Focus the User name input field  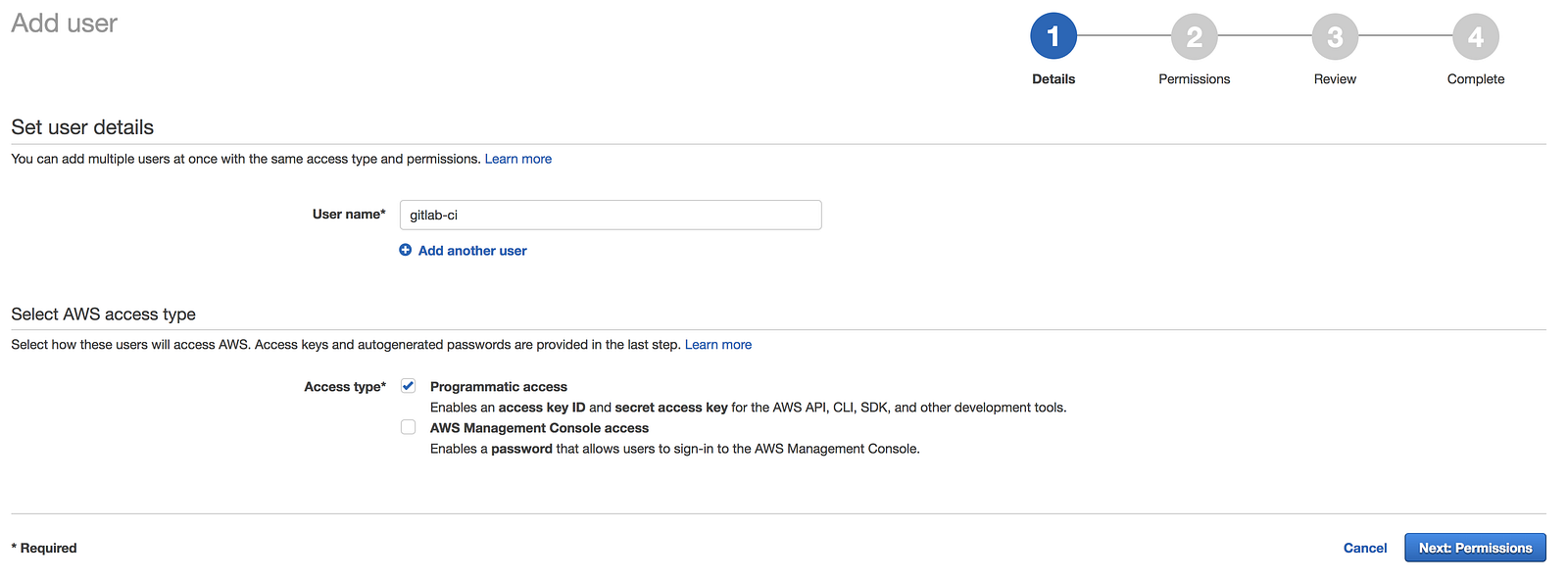click(x=611, y=216)
